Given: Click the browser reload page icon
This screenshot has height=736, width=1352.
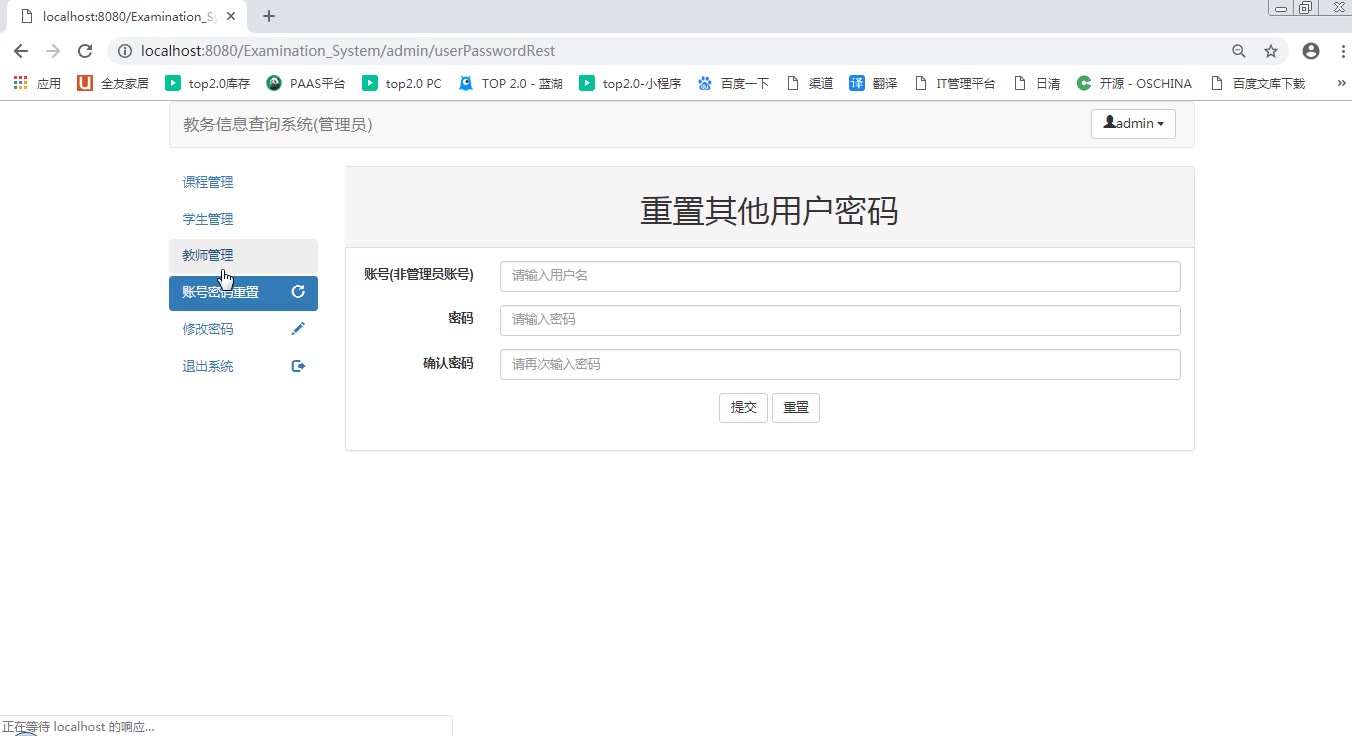Looking at the screenshot, I should [85, 51].
